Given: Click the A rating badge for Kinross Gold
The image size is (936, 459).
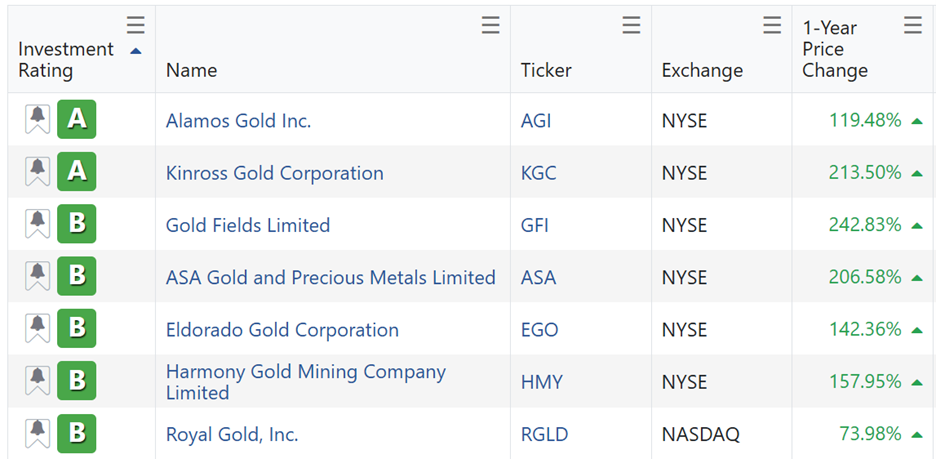Looking at the screenshot, I should [77, 172].
